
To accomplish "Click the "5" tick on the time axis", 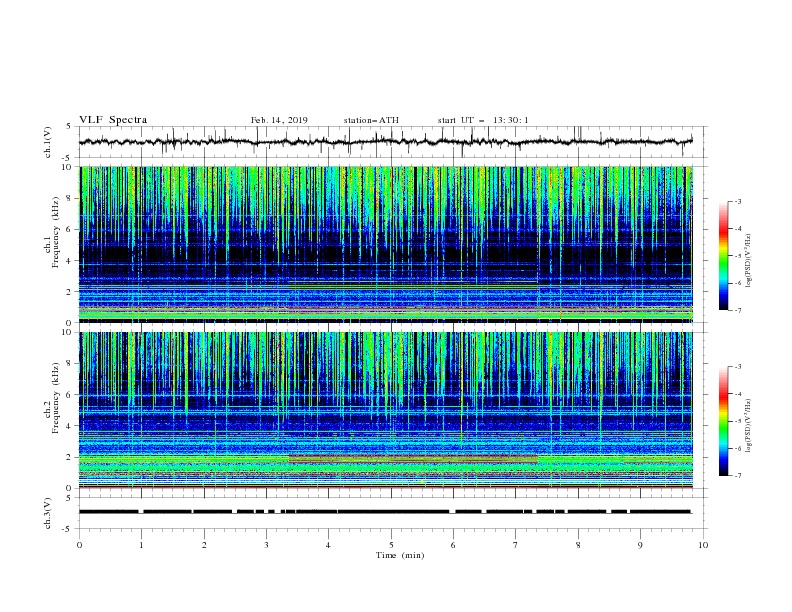I will pyautogui.click(x=391, y=545).
